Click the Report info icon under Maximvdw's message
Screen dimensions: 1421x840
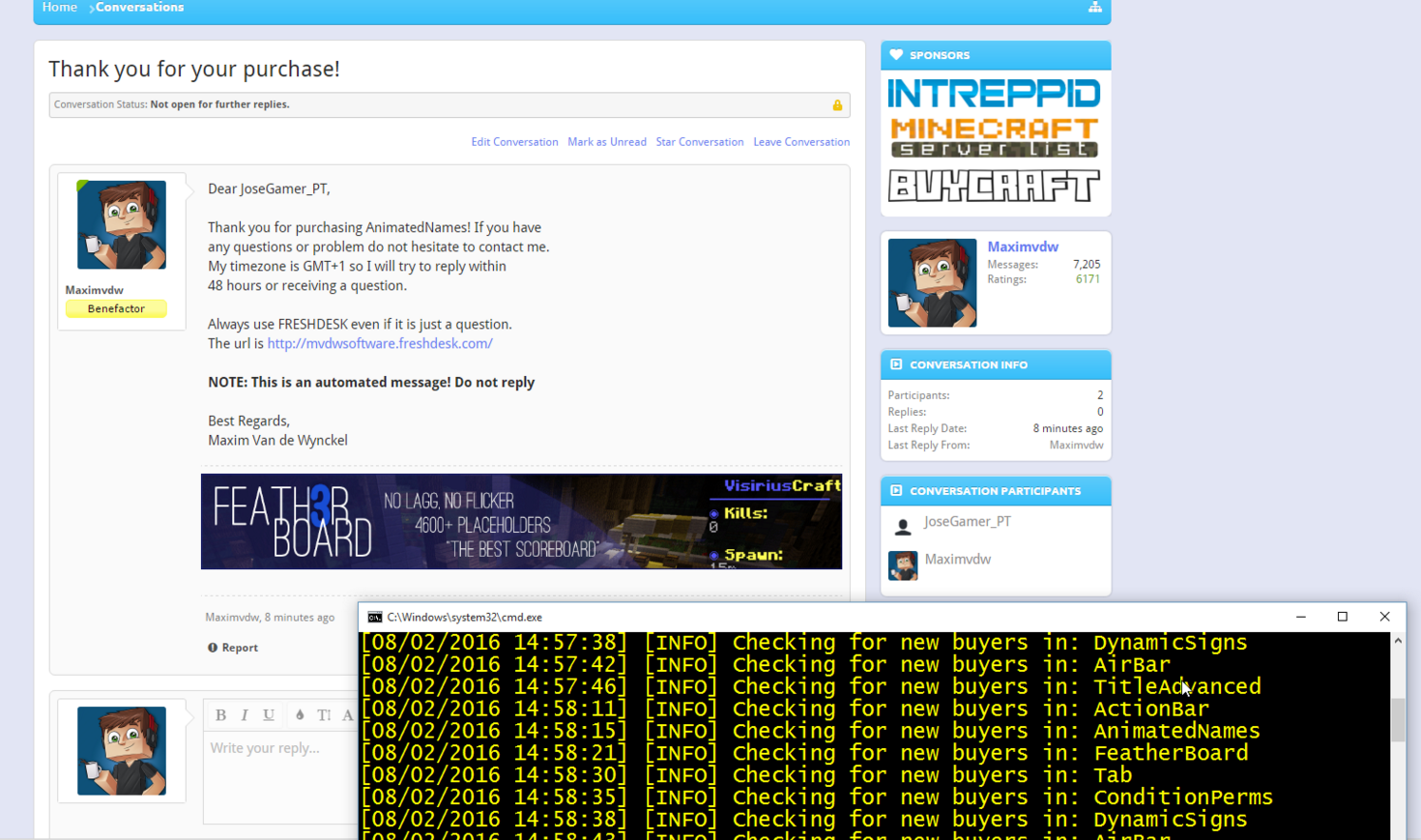tap(212, 647)
